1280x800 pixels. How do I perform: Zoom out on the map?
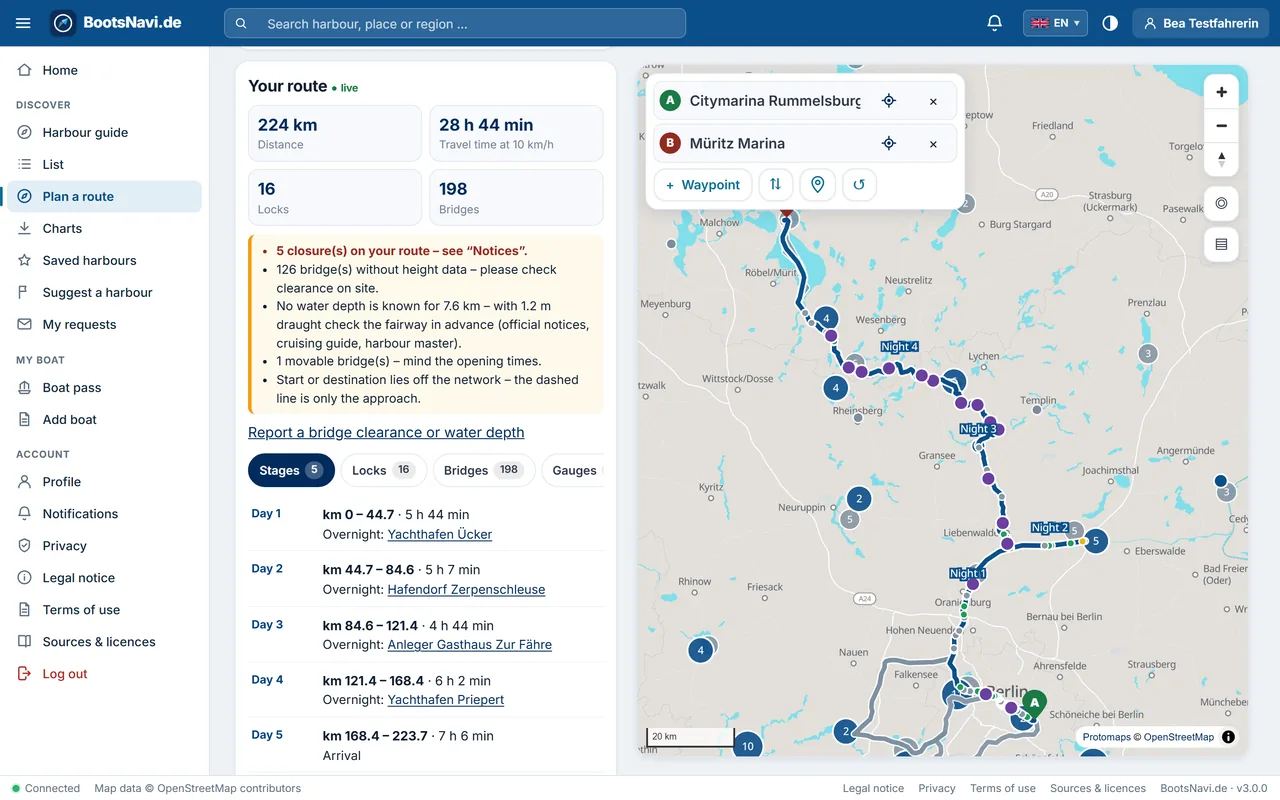(1221, 126)
